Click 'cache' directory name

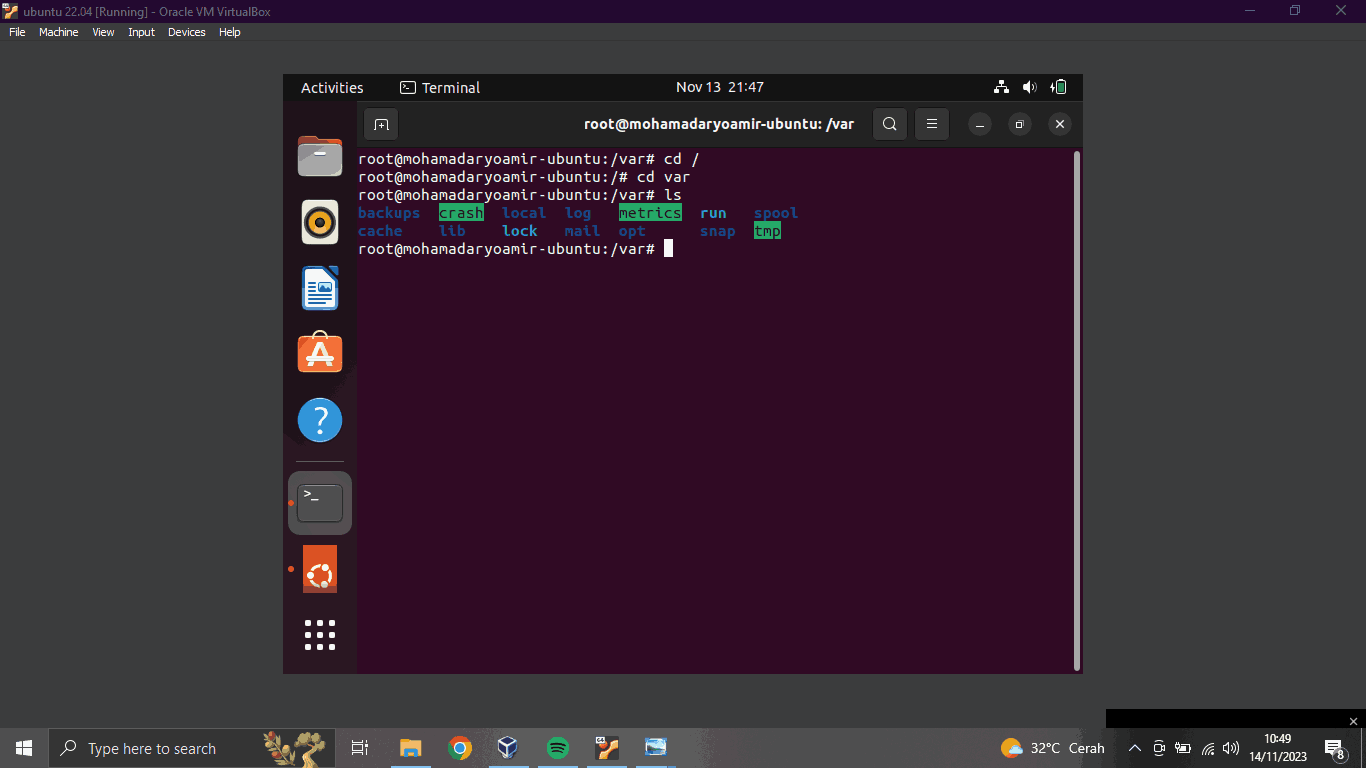pos(380,231)
